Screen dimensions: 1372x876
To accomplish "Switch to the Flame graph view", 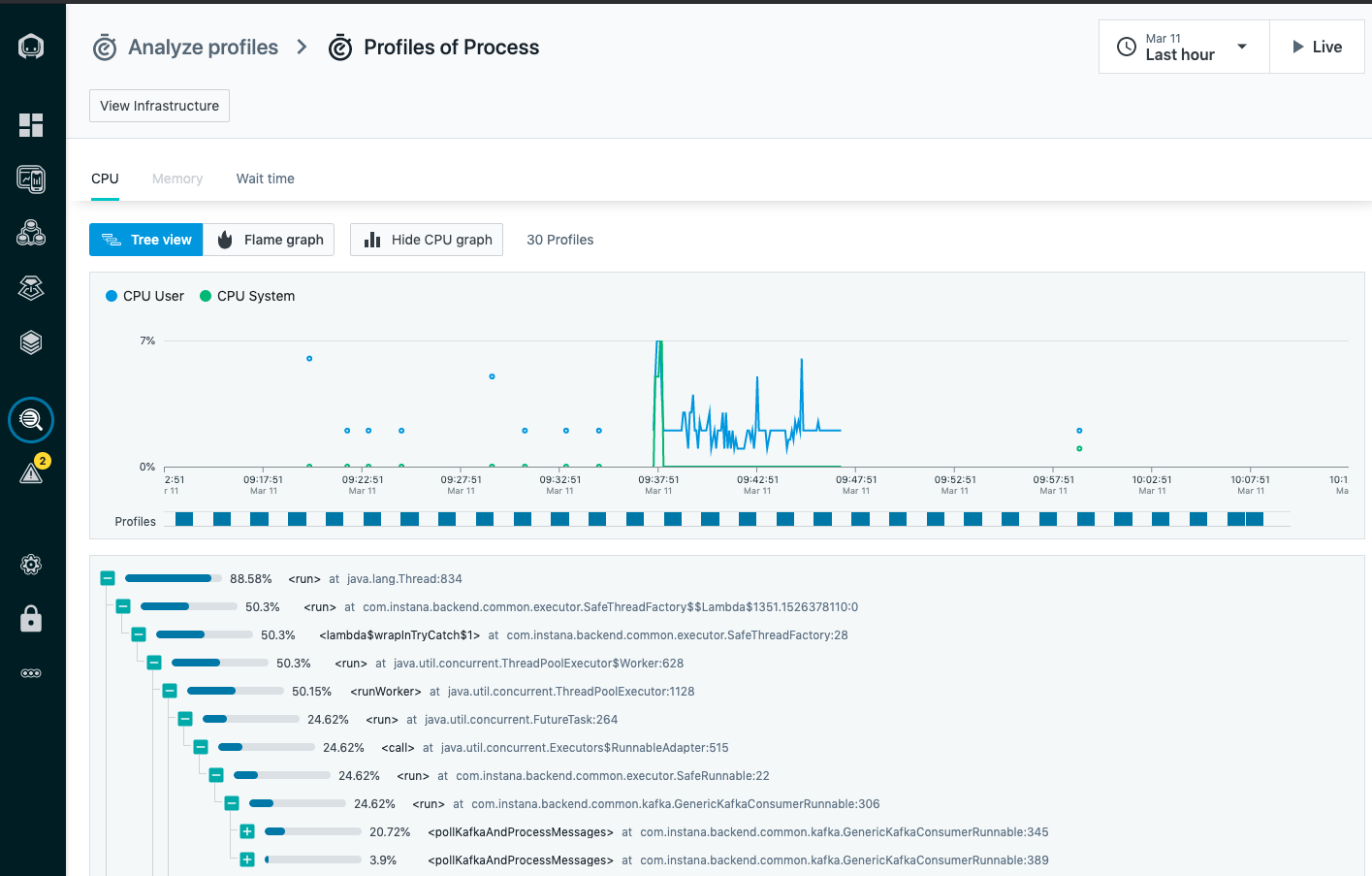I will 270,240.
